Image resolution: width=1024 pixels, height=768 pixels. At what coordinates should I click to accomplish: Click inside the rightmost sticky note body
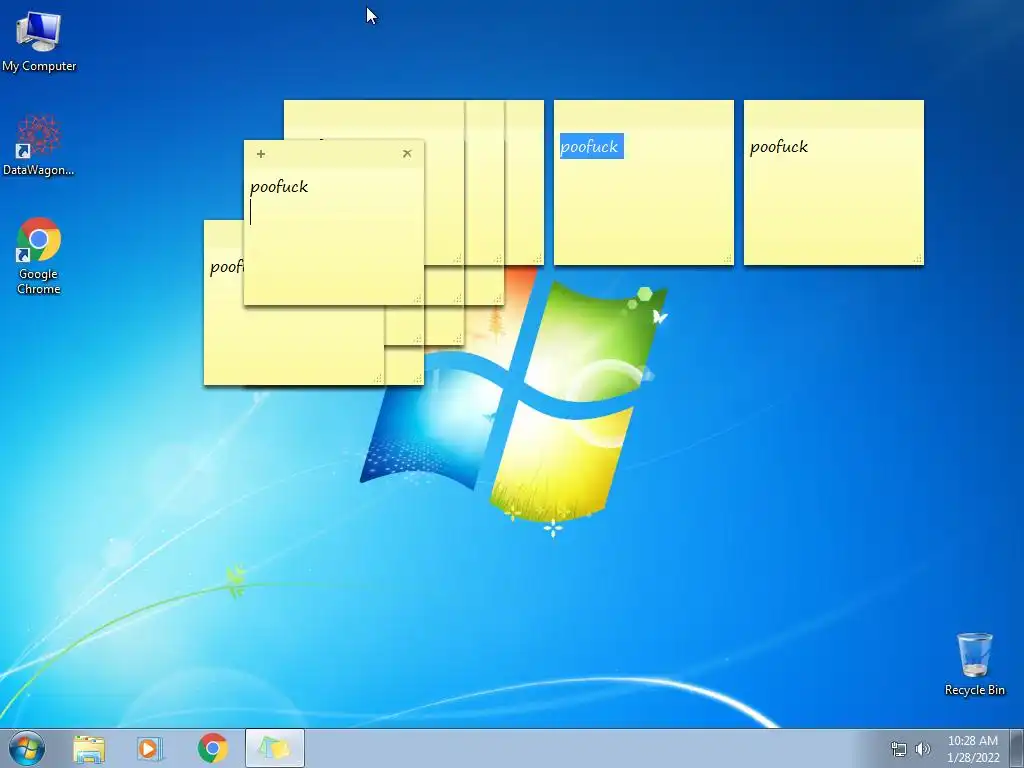click(833, 197)
